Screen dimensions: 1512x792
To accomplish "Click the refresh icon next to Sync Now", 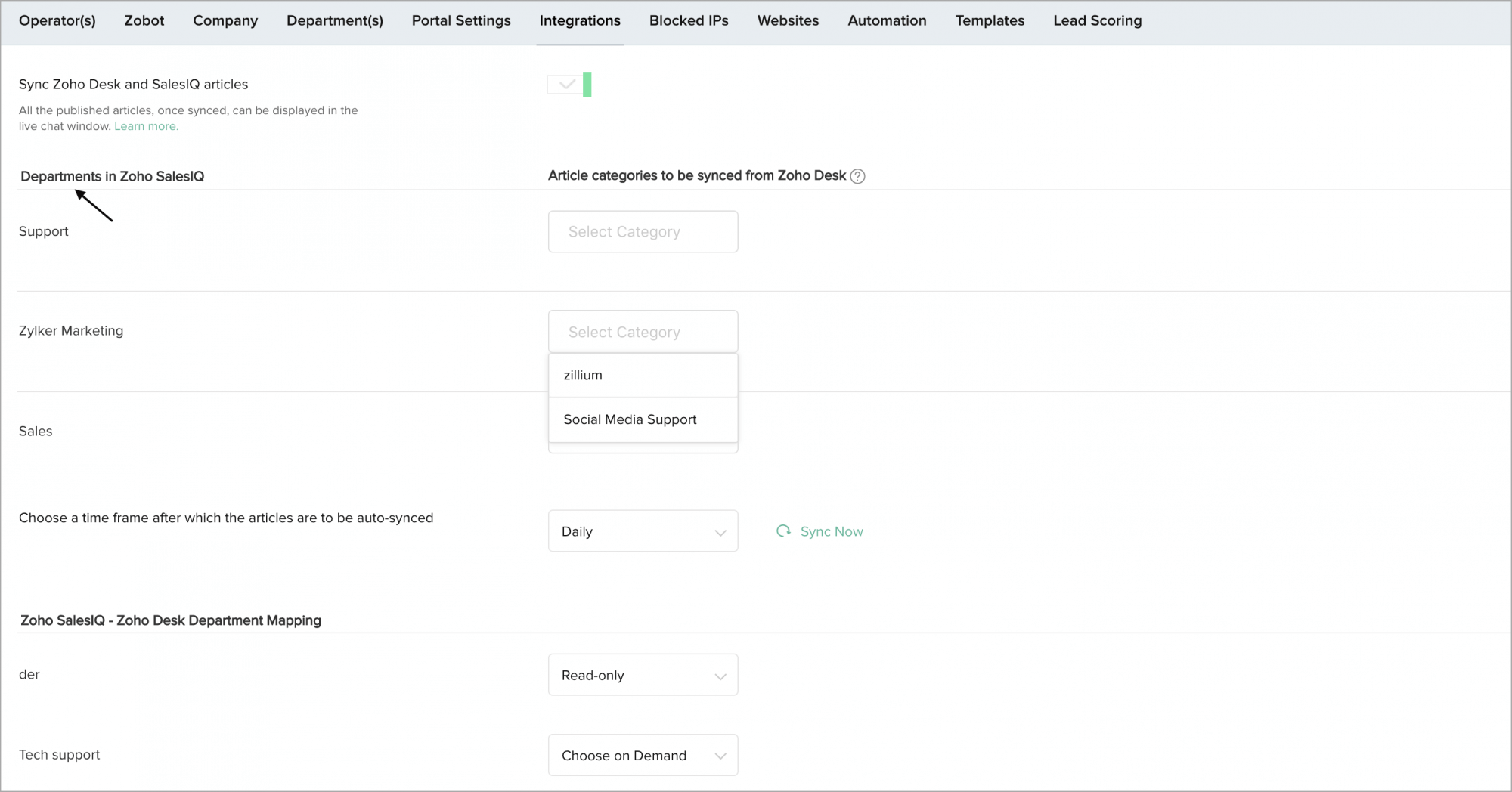I will (783, 531).
